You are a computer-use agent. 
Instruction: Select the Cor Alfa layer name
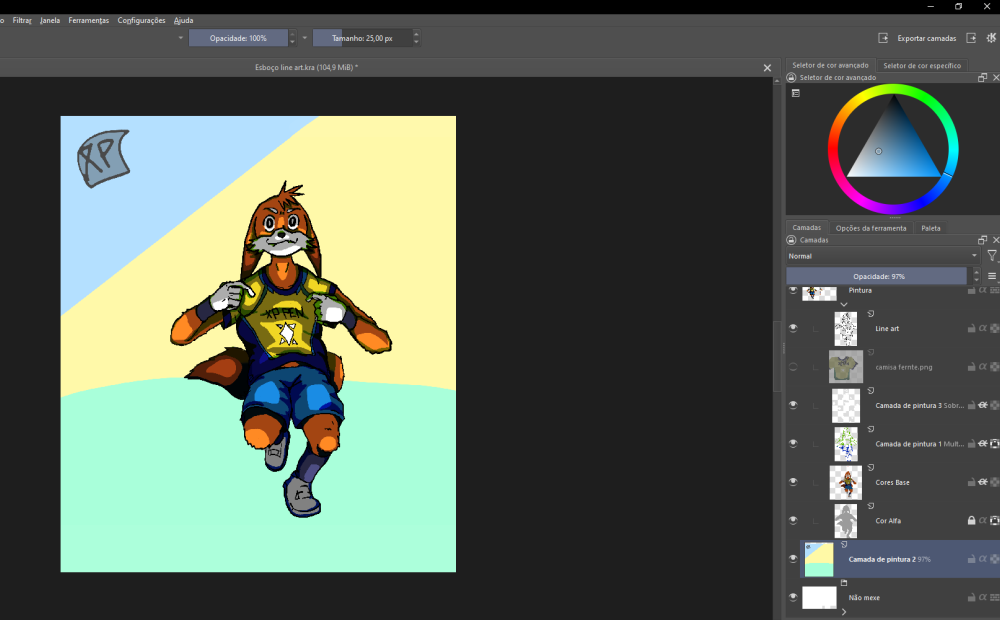pyautogui.click(x=888, y=520)
